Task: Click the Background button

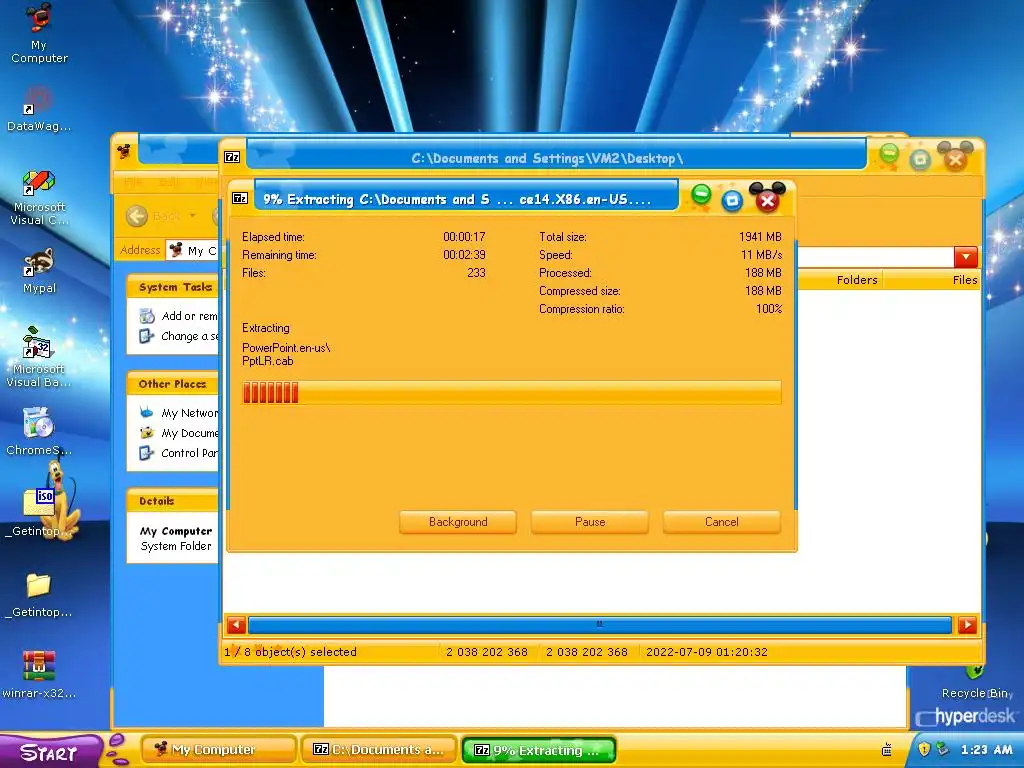Action: pos(458,522)
